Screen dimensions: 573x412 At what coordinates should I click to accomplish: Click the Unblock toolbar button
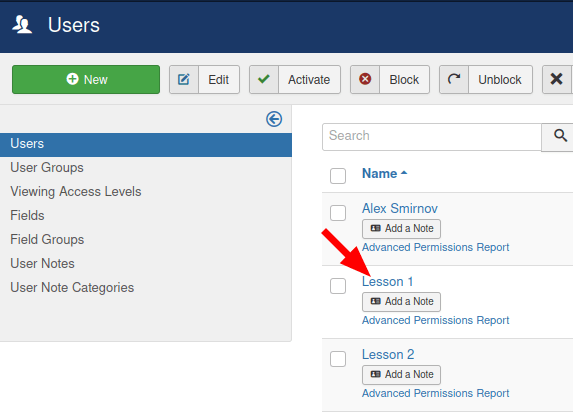click(486, 80)
